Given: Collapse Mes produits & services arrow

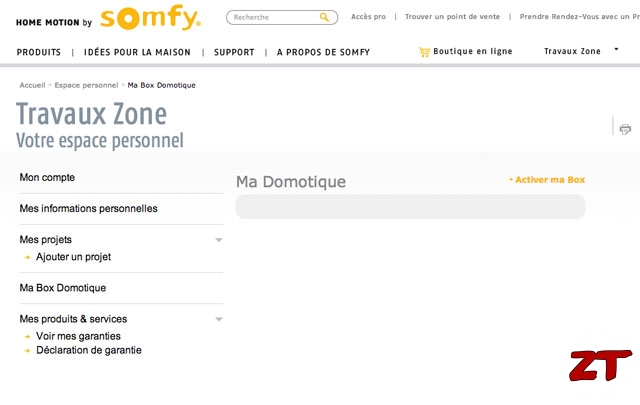Looking at the screenshot, I should click(x=219, y=319).
